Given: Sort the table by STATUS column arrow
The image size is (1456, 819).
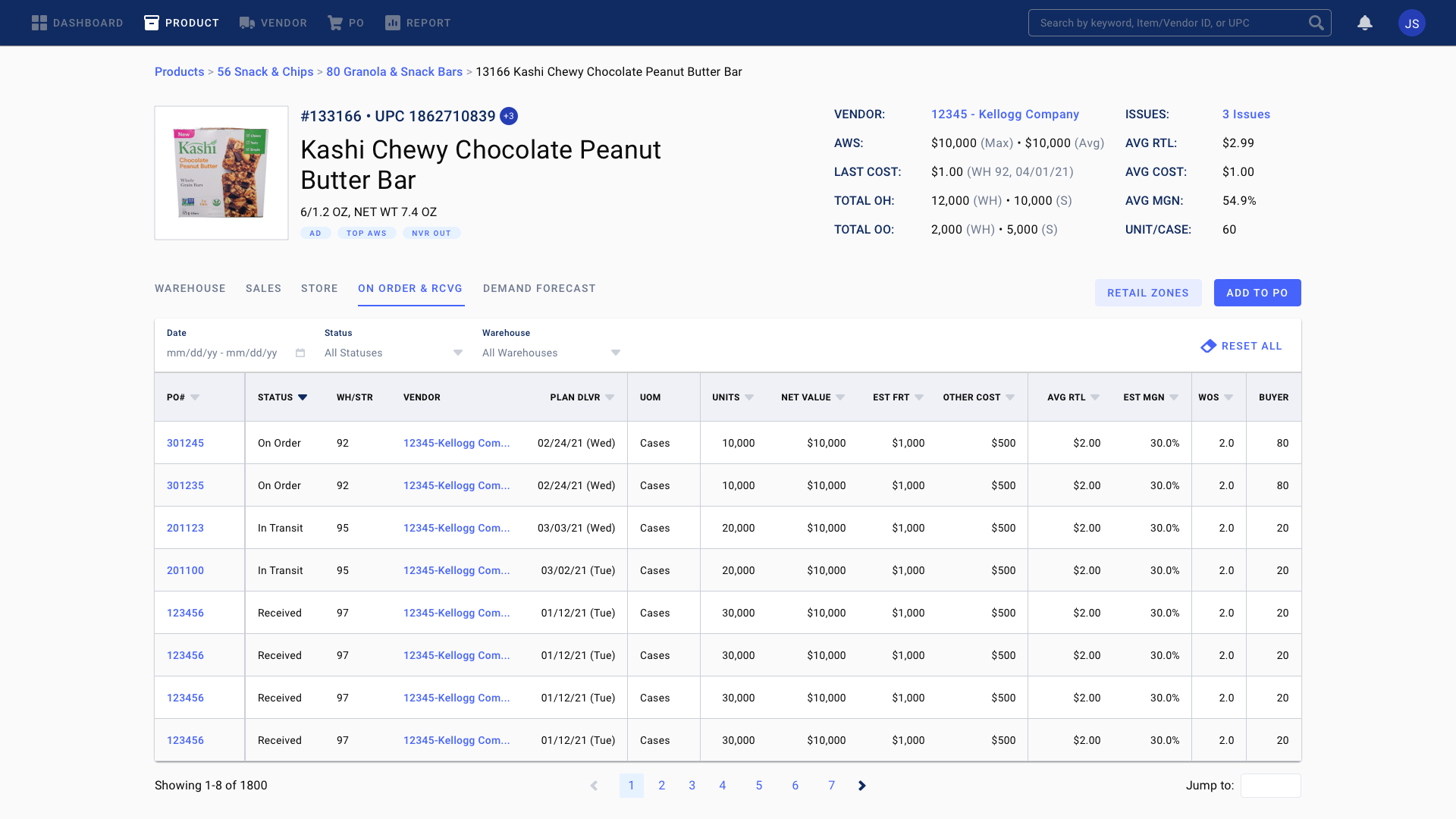Looking at the screenshot, I should click(x=303, y=397).
